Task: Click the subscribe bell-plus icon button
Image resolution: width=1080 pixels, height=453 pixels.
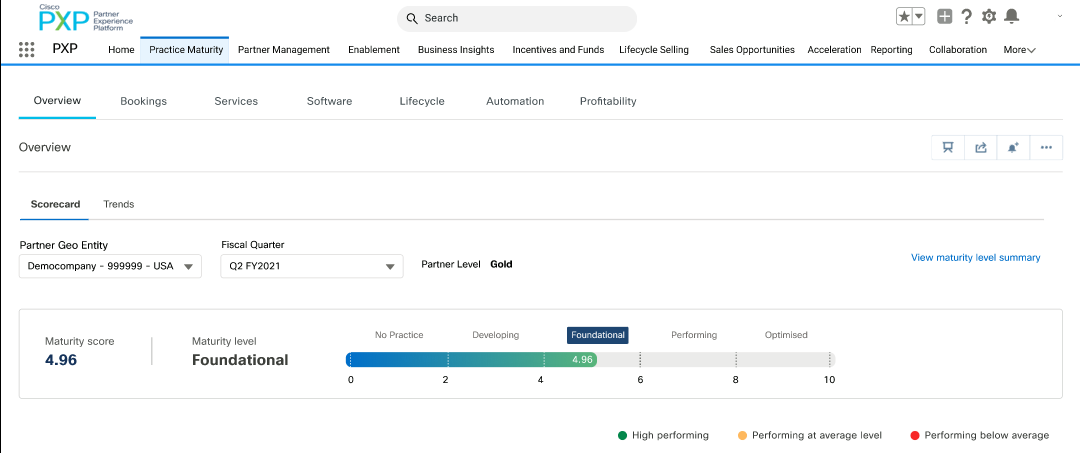Action: (x=1013, y=147)
